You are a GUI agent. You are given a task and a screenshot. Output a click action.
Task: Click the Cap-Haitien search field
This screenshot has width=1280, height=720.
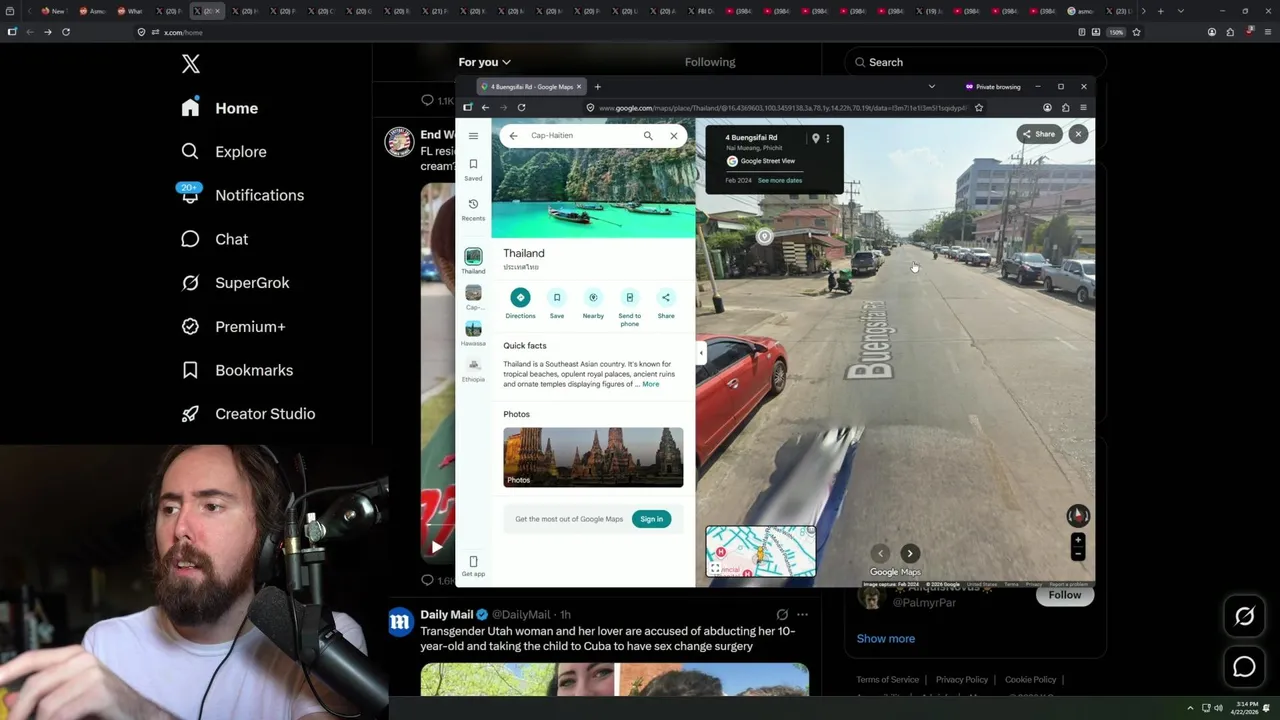[583, 136]
